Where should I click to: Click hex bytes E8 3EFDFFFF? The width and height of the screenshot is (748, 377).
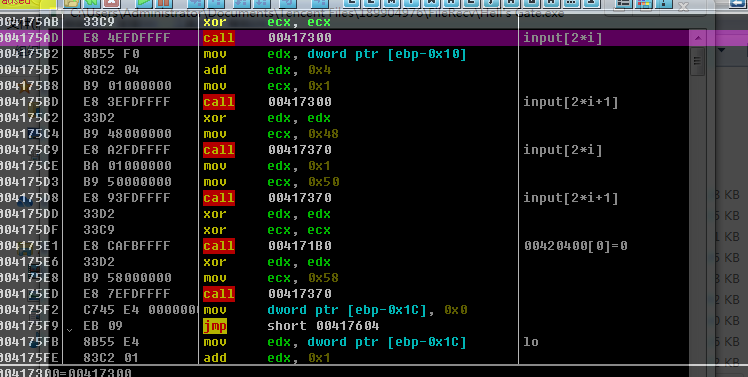click(x=127, y=102)
